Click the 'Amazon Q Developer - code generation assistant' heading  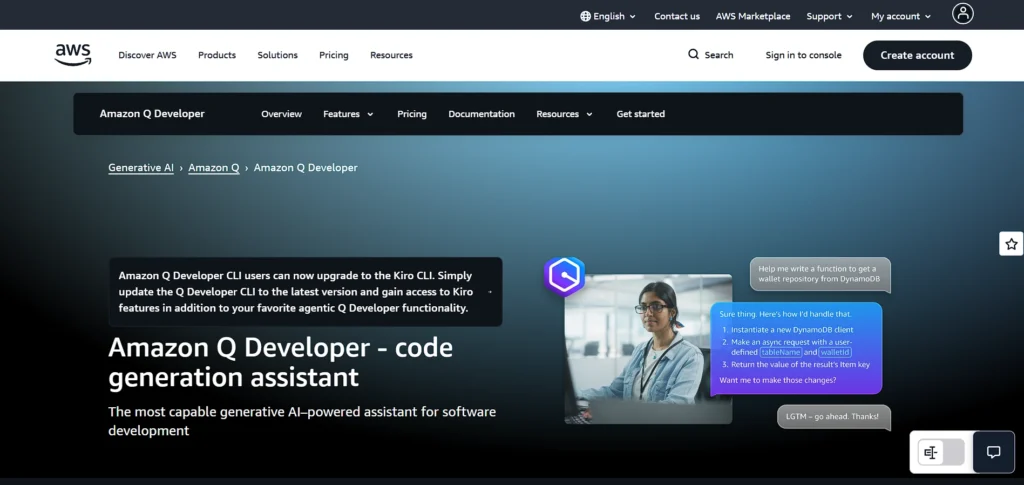tap(280, 362)
